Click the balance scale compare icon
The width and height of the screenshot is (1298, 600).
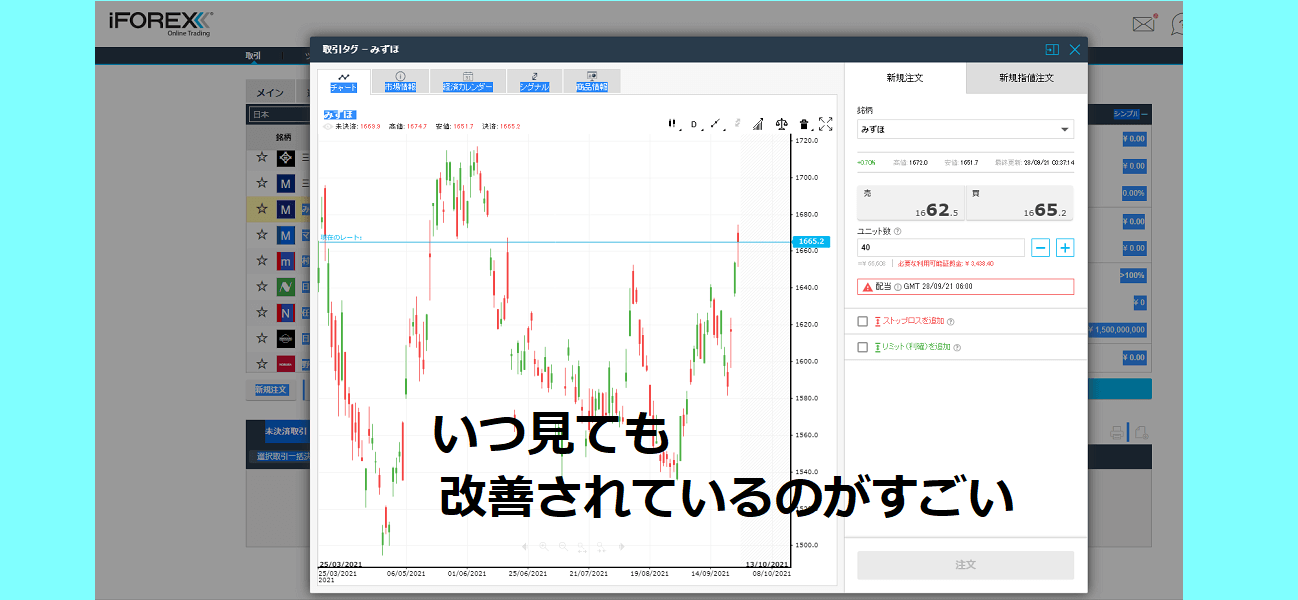(x=782, y=124)
